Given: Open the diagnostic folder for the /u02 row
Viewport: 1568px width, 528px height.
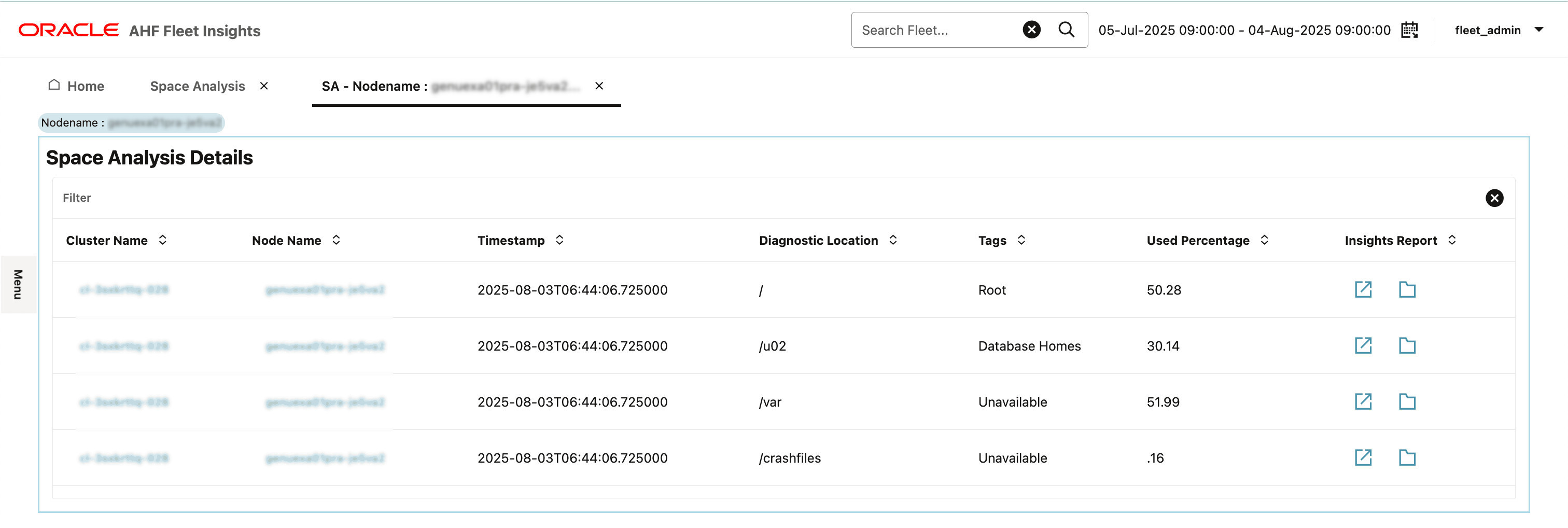Looking at the screenshot, I should (x=1408, y=345).
